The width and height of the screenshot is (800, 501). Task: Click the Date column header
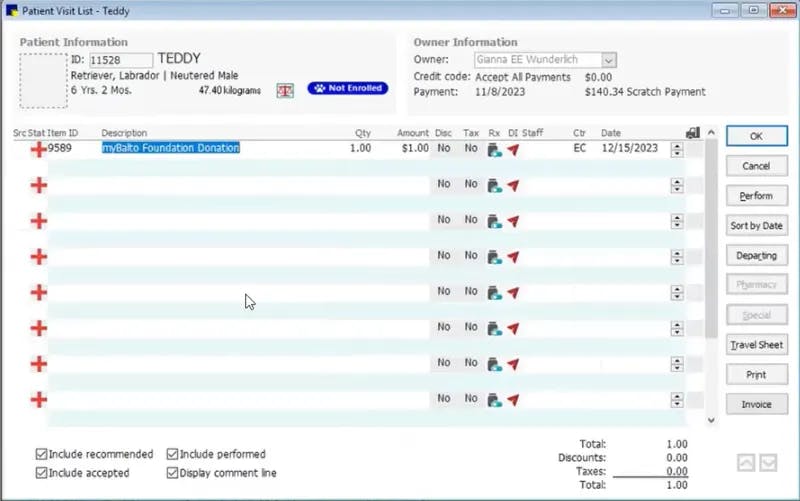point(611,133)
